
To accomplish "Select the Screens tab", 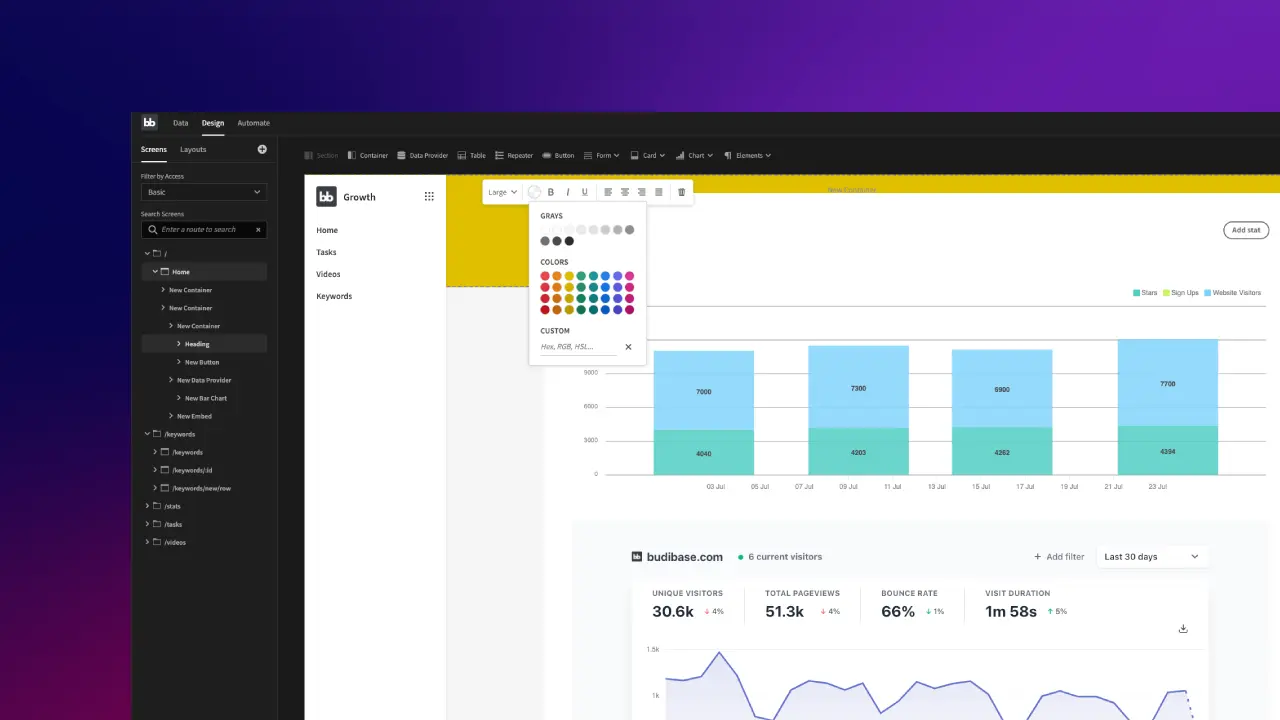I will (154, 149).
